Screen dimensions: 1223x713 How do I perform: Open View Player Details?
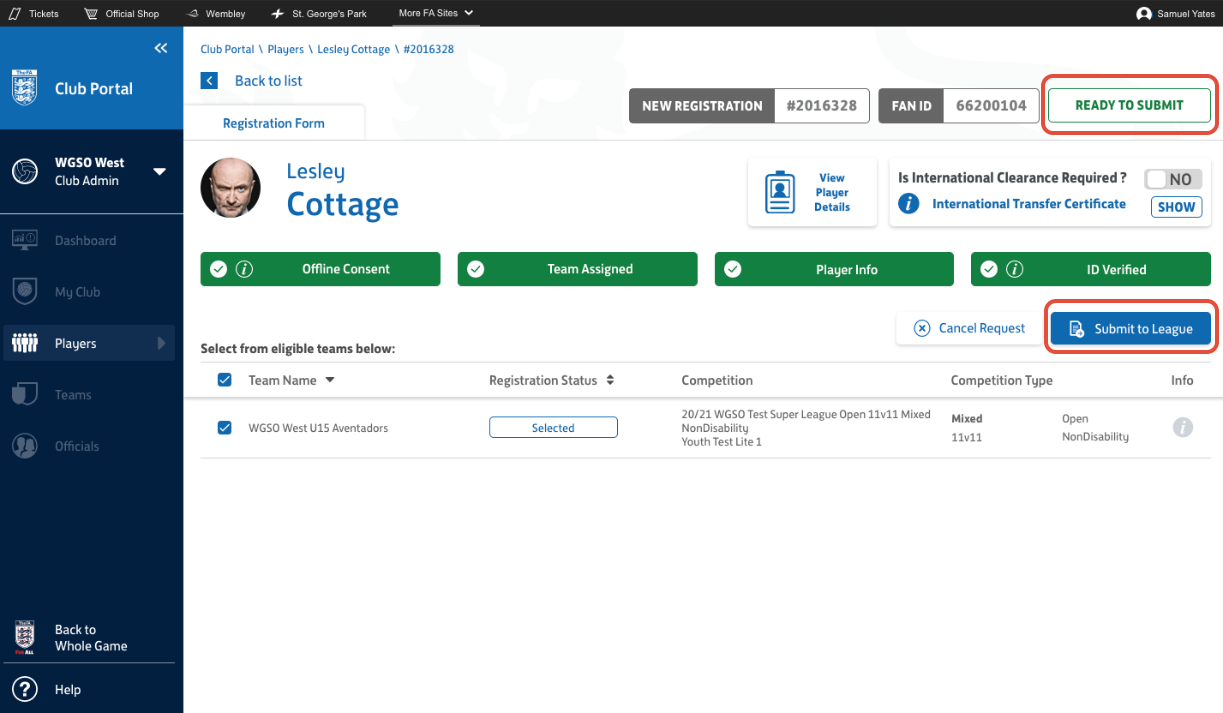pyautogui.click(x=812, y=192)
